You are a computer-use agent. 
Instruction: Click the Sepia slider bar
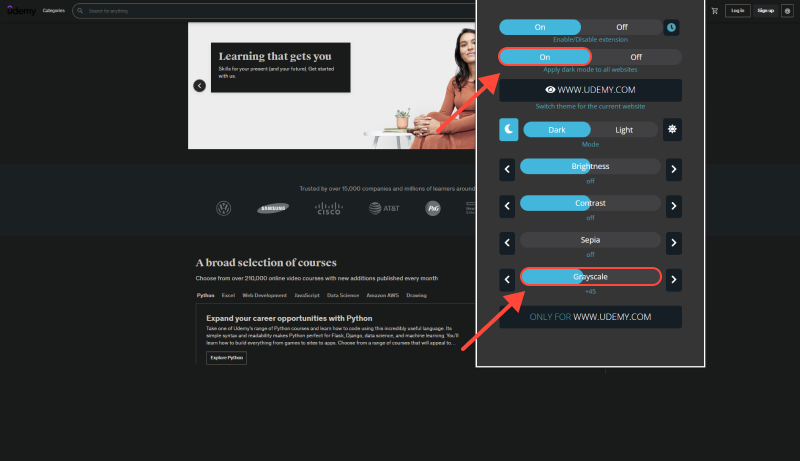click(x=590, y=240)
